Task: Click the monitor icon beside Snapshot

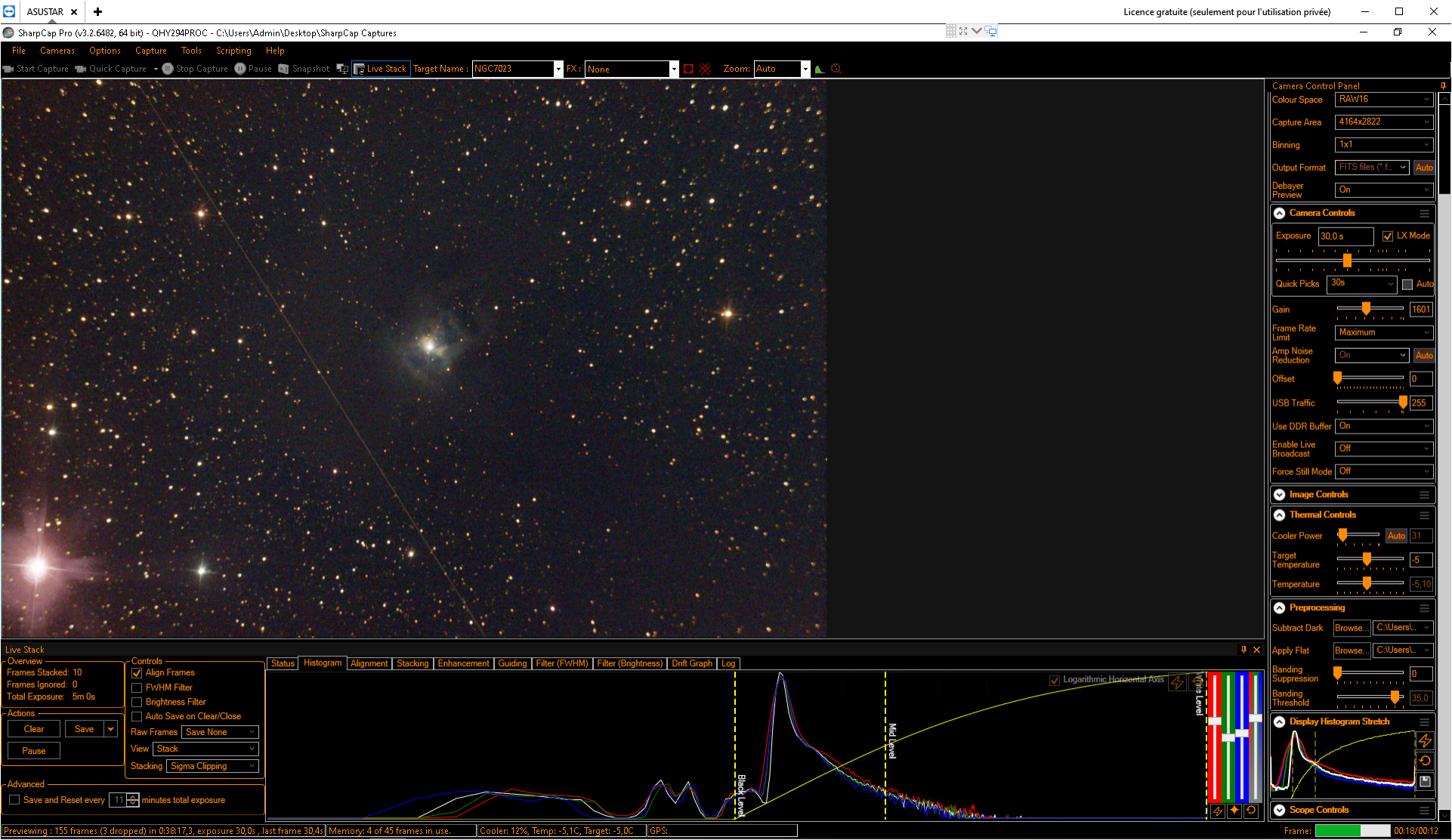Action: point(342,69)
